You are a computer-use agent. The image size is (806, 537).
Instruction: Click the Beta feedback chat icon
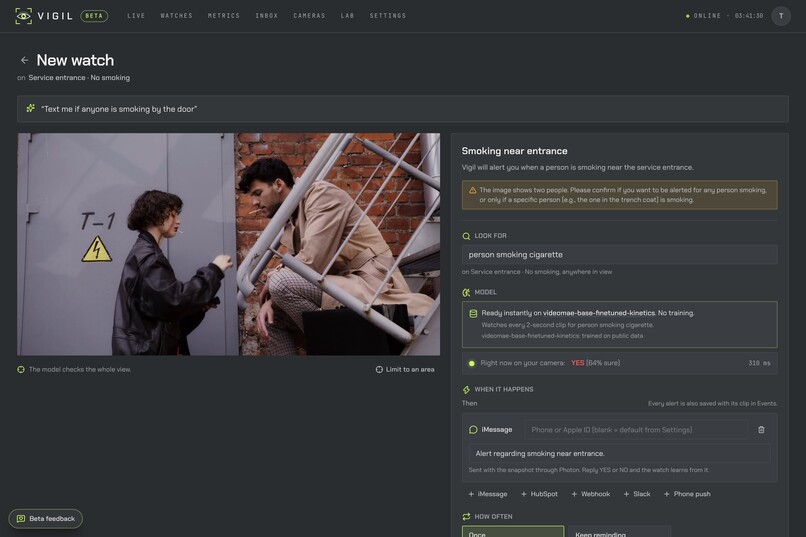[21, 519]
